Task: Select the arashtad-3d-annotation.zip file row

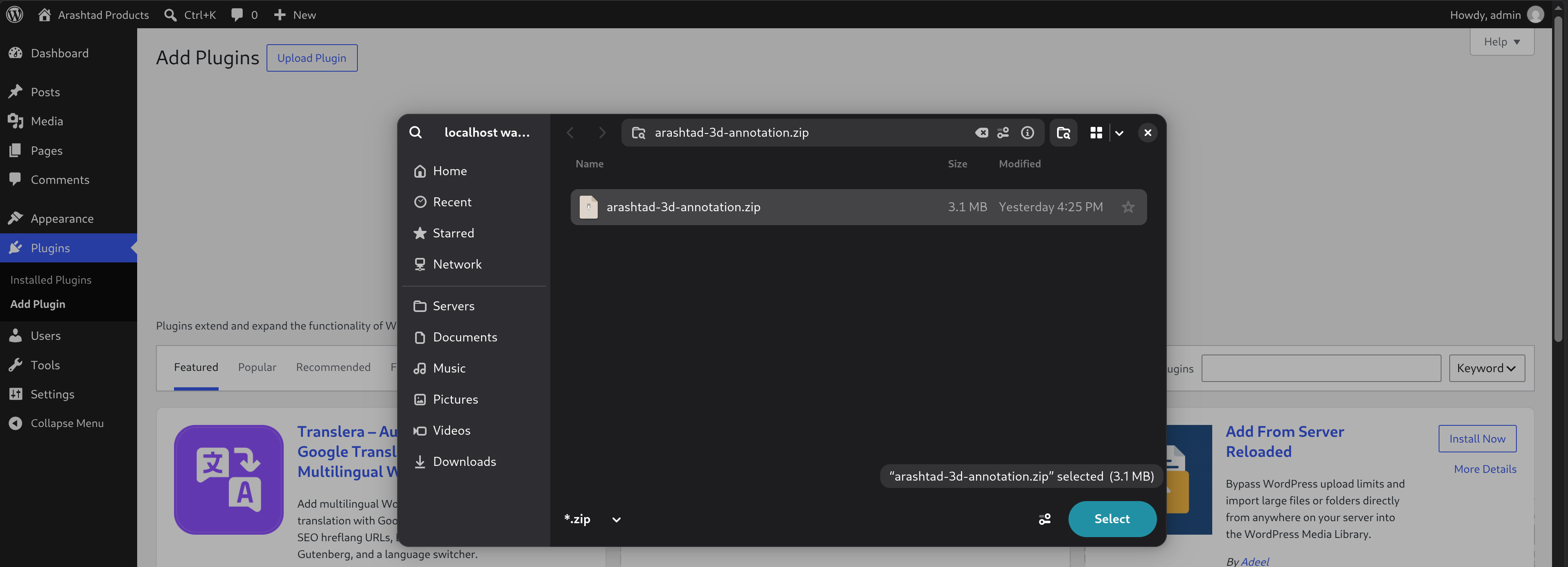Action: (858, 207)
